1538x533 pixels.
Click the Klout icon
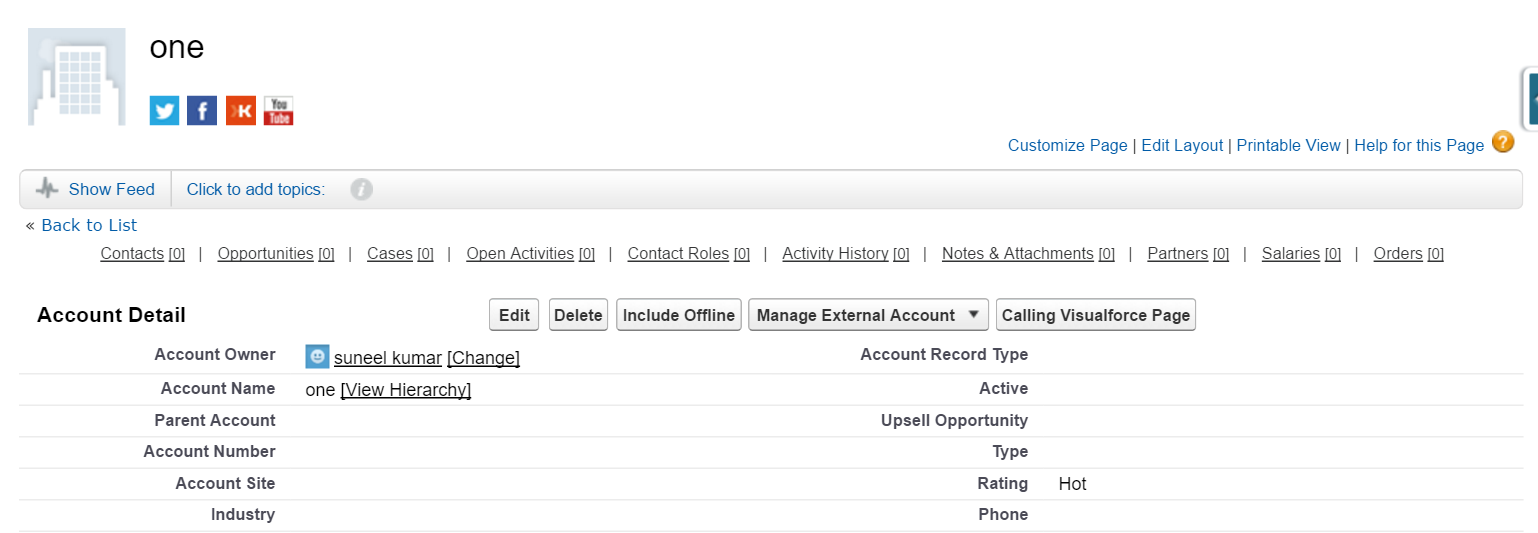(x=240, y=110)
